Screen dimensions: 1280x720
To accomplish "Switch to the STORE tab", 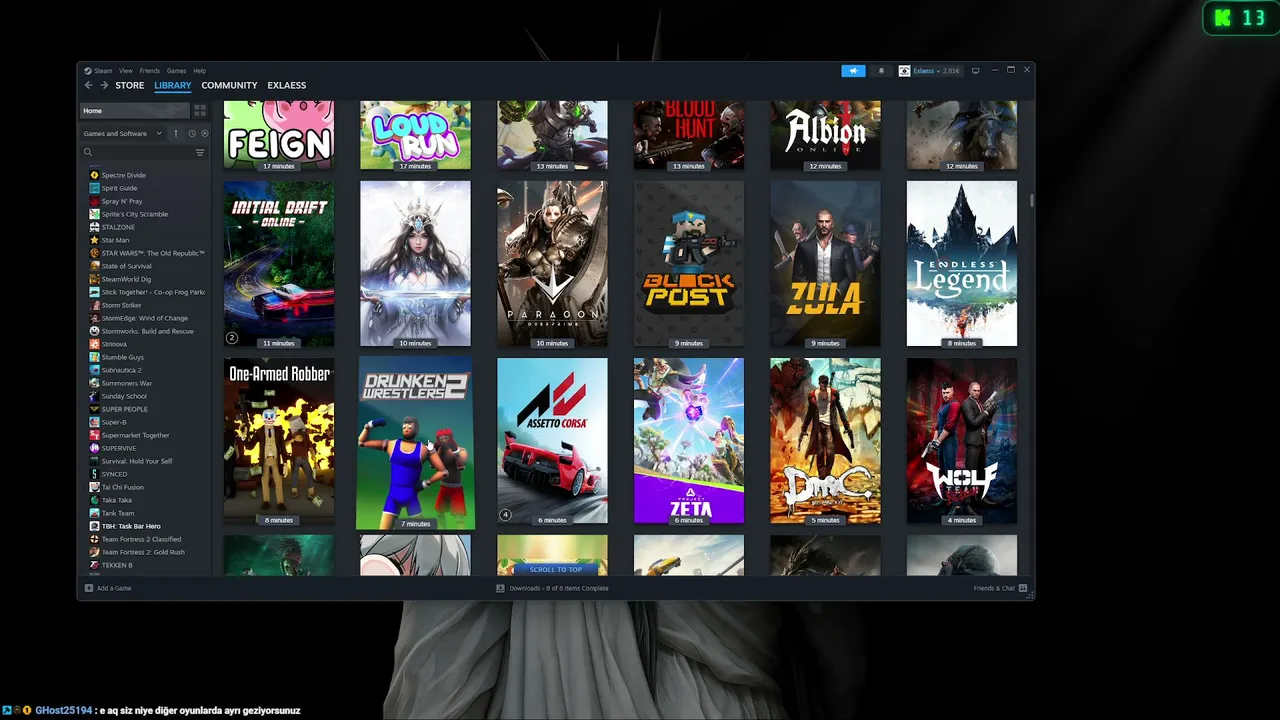I will (130, 85).
